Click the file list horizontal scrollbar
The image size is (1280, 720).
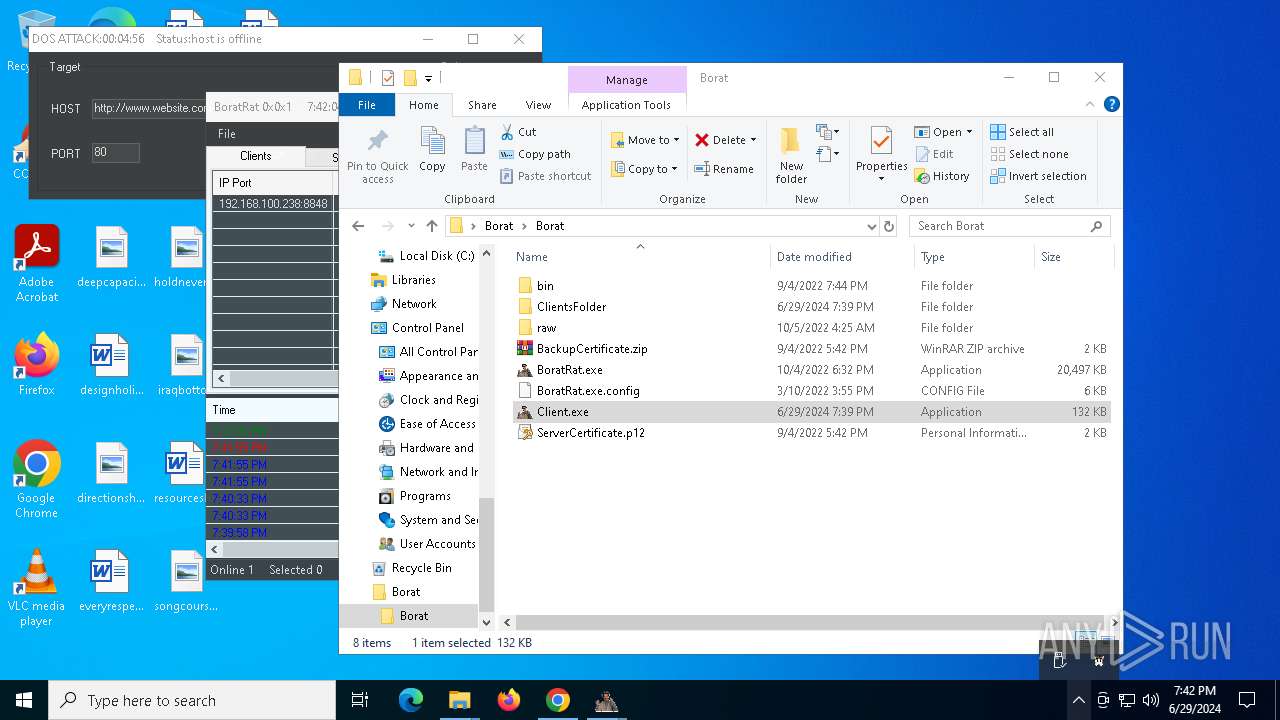point(810,623)
